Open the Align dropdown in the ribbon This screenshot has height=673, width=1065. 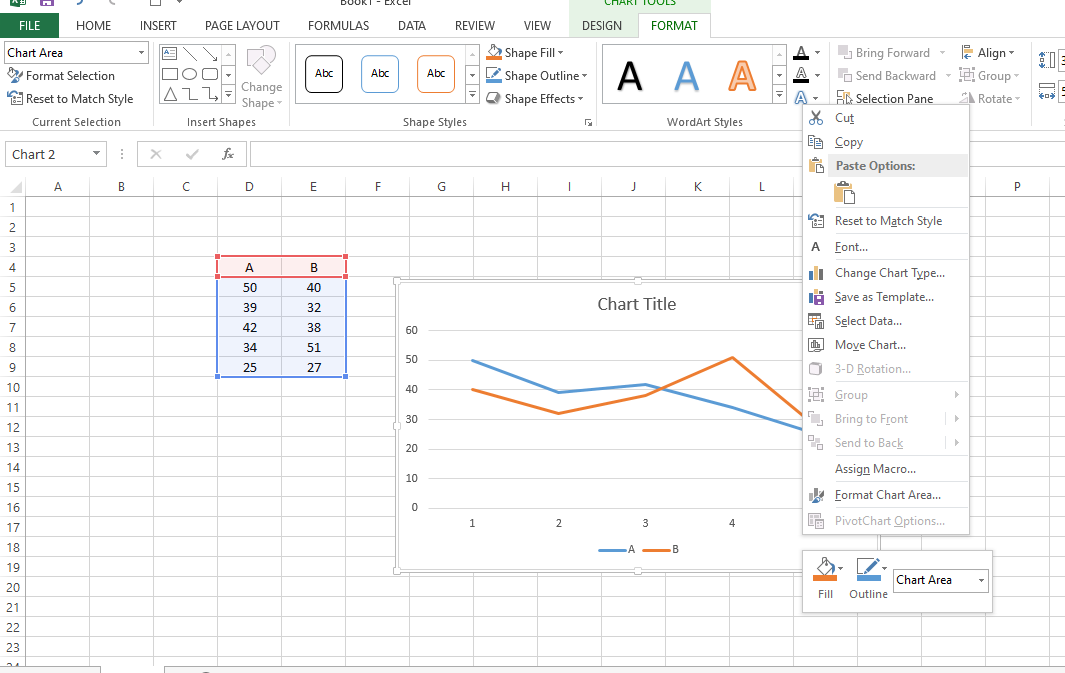pyautogui.click(x=988, y=53)
